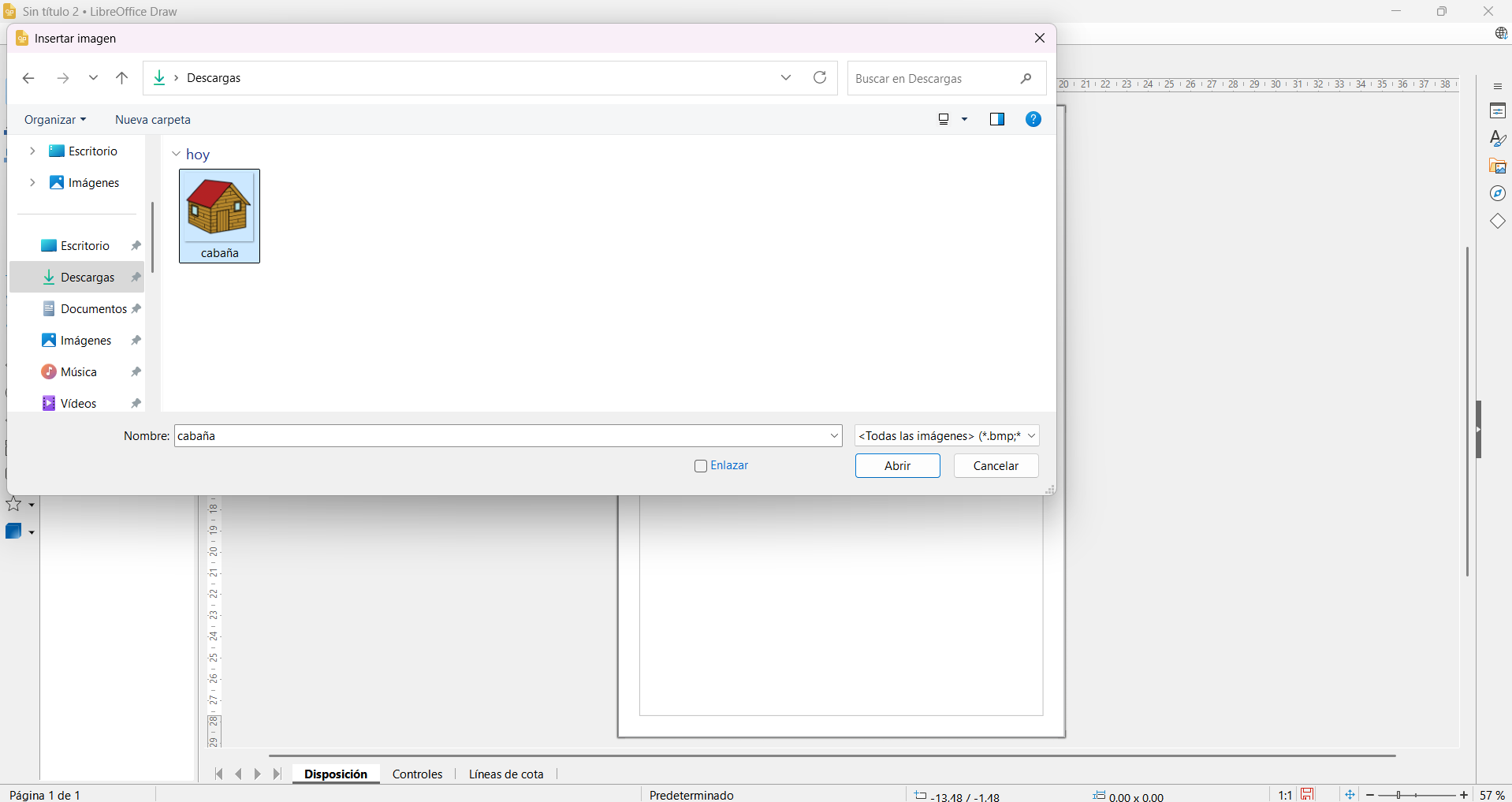The width and height of the screenshot is (1512, 802).
Task: Go up one folder level arrow
Action: (121, 78)
